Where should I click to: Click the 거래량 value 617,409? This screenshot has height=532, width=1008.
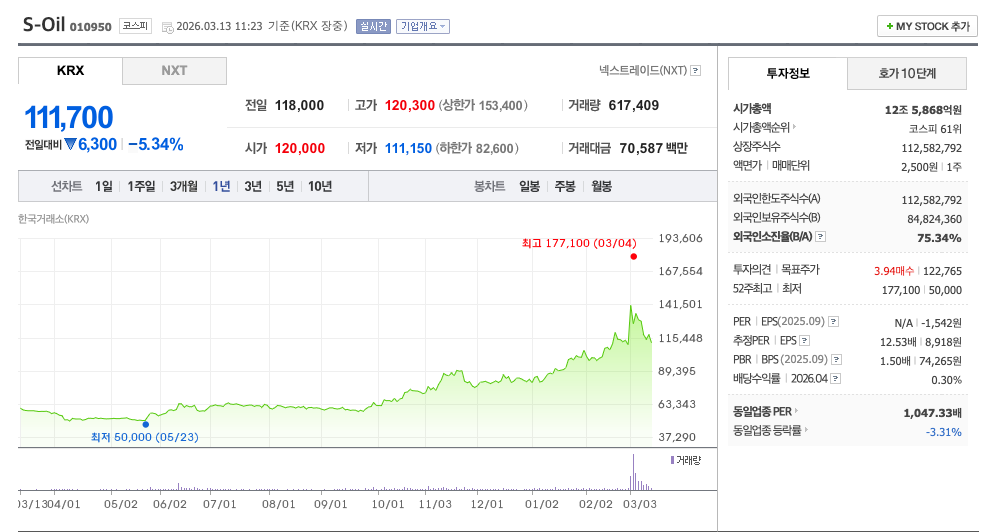(634, 105)
